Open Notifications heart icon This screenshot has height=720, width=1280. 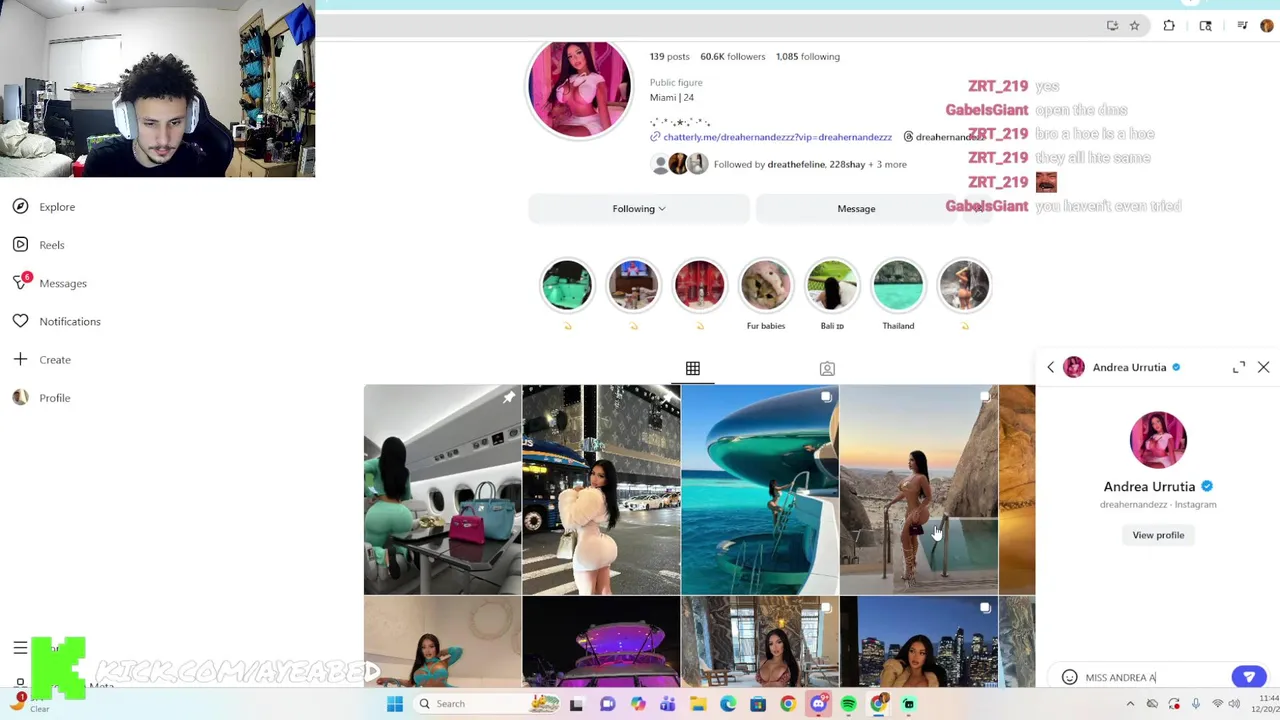pos(20,321)
